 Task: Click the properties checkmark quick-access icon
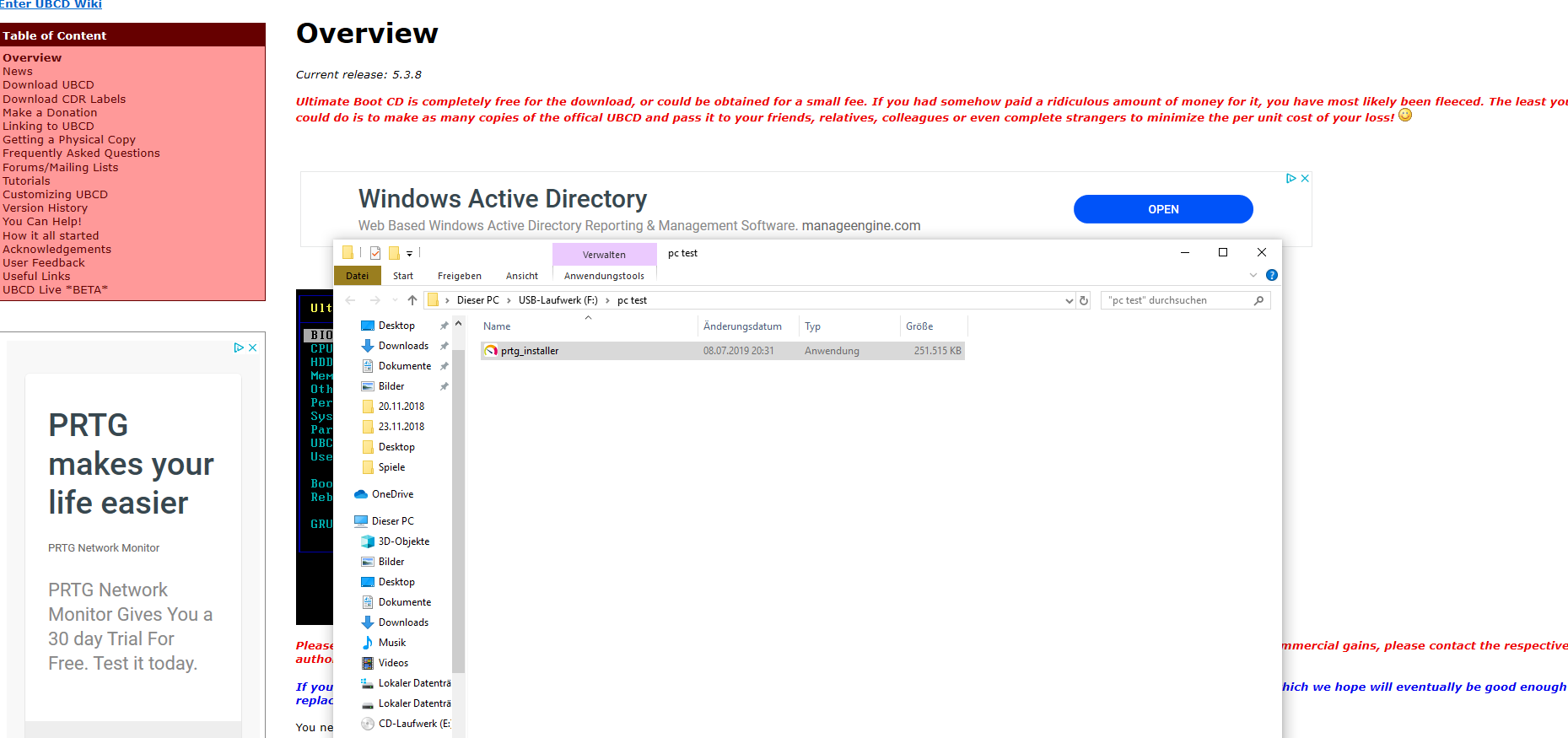point(375,253)
